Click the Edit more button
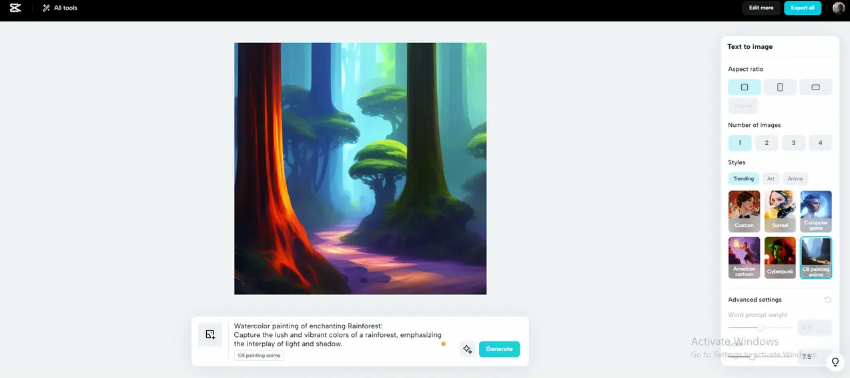This screenshot has width=850, height=378. coord(761,8)
